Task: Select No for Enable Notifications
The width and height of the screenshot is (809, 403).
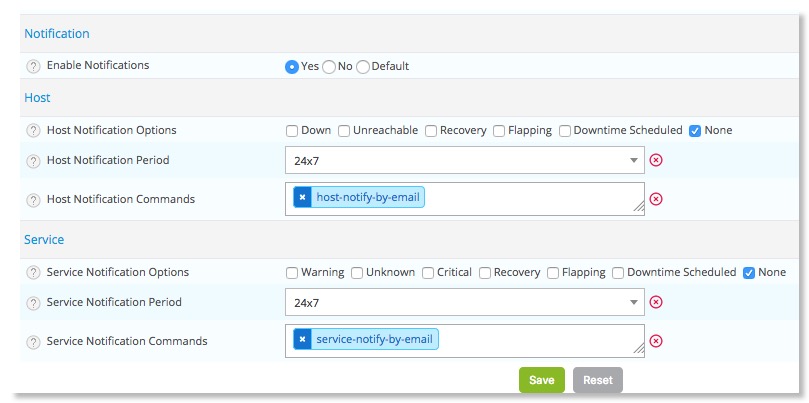Action: (329, 67)
